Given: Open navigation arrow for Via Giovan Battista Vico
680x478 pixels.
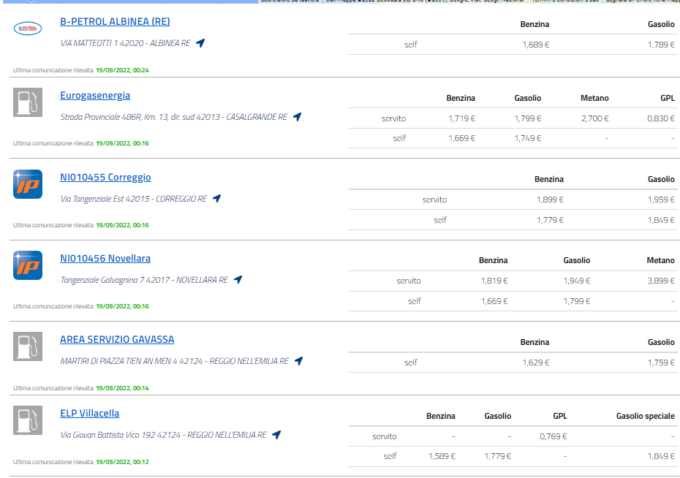Looking at the screenshot, I should pos(276,434).
